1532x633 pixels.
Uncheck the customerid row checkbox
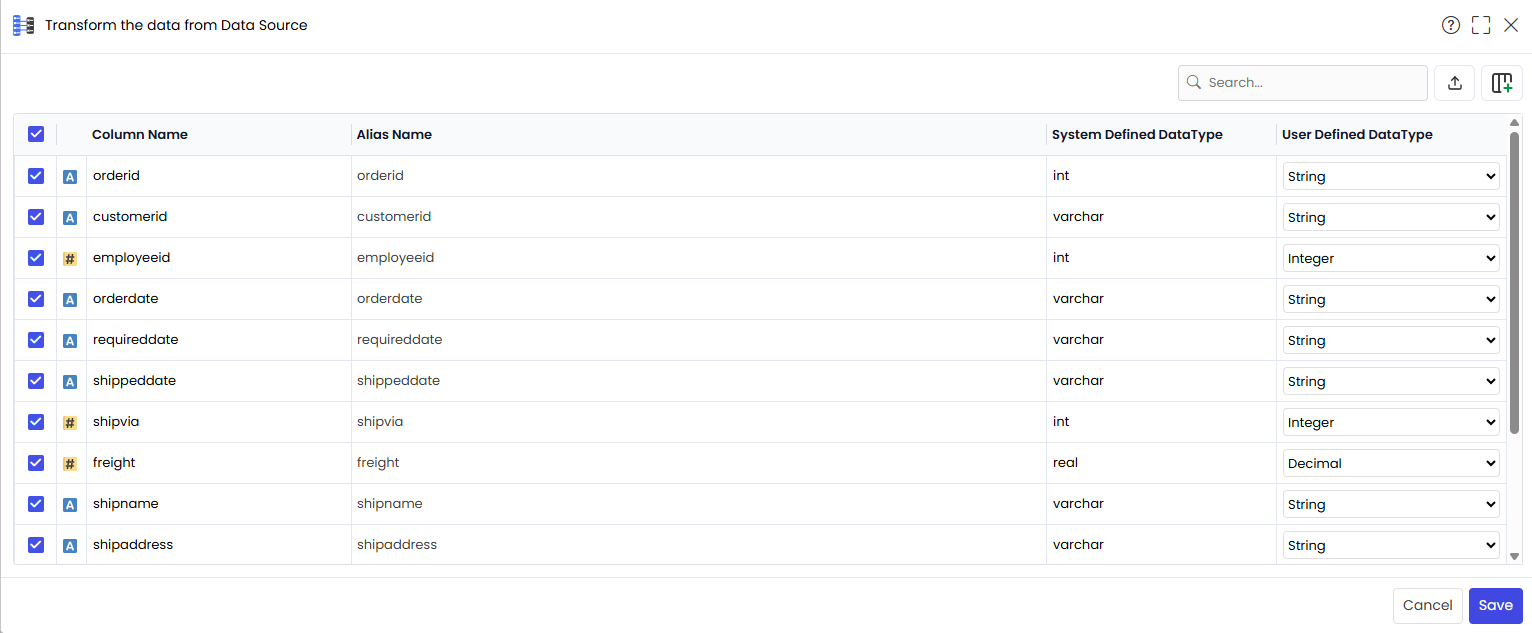pos(36,217)
